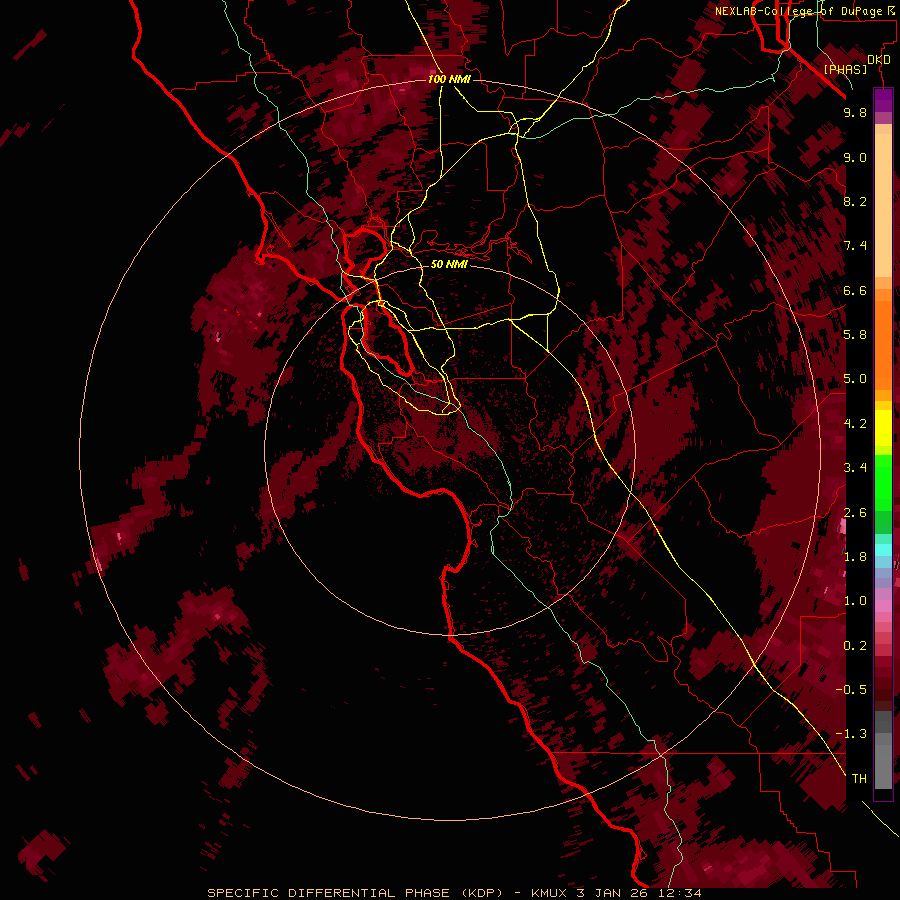
Task: Click the 9.0 value on the color scale
Action: [x=855, y=157]
